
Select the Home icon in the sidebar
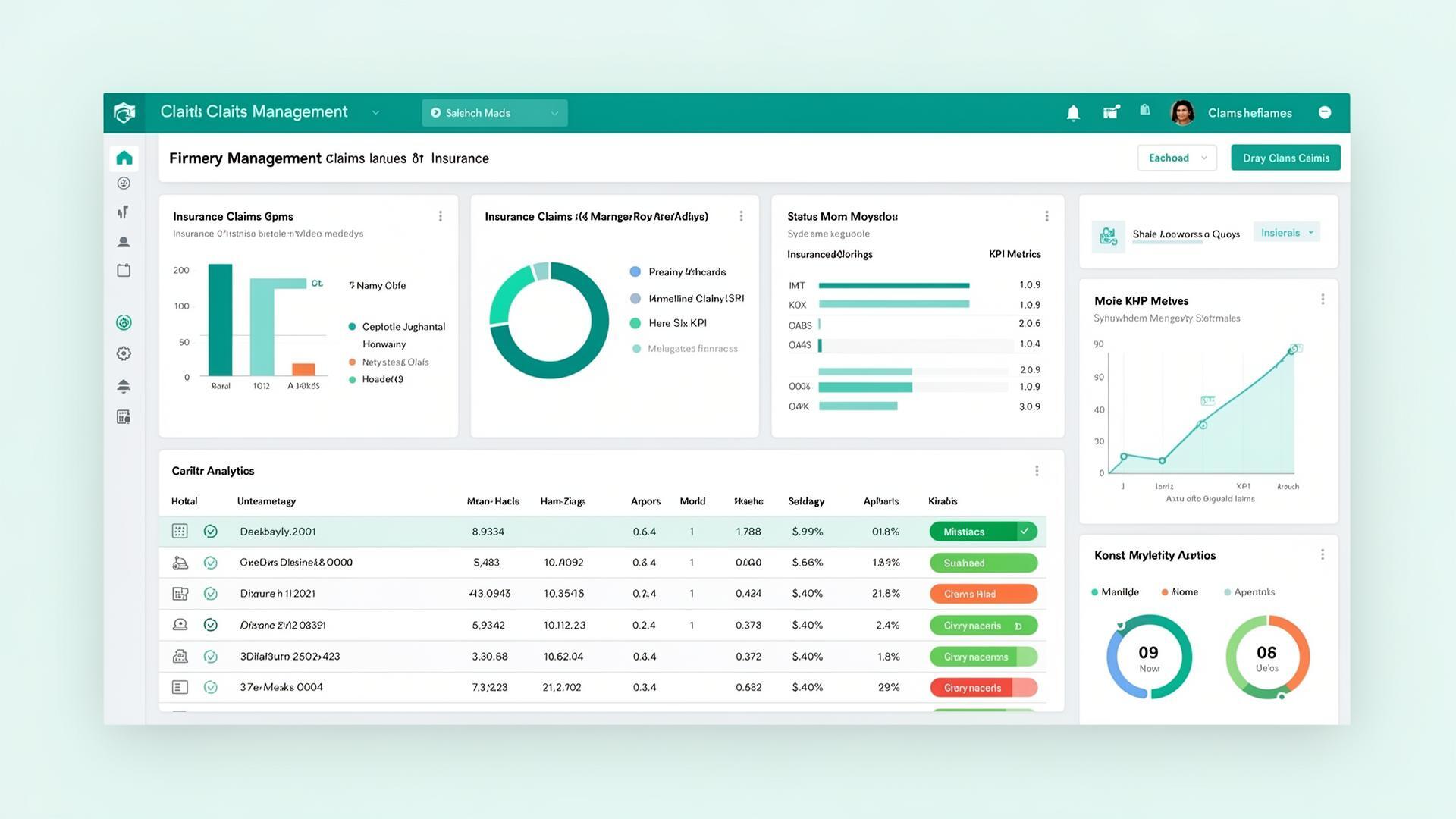click(124, 157)
